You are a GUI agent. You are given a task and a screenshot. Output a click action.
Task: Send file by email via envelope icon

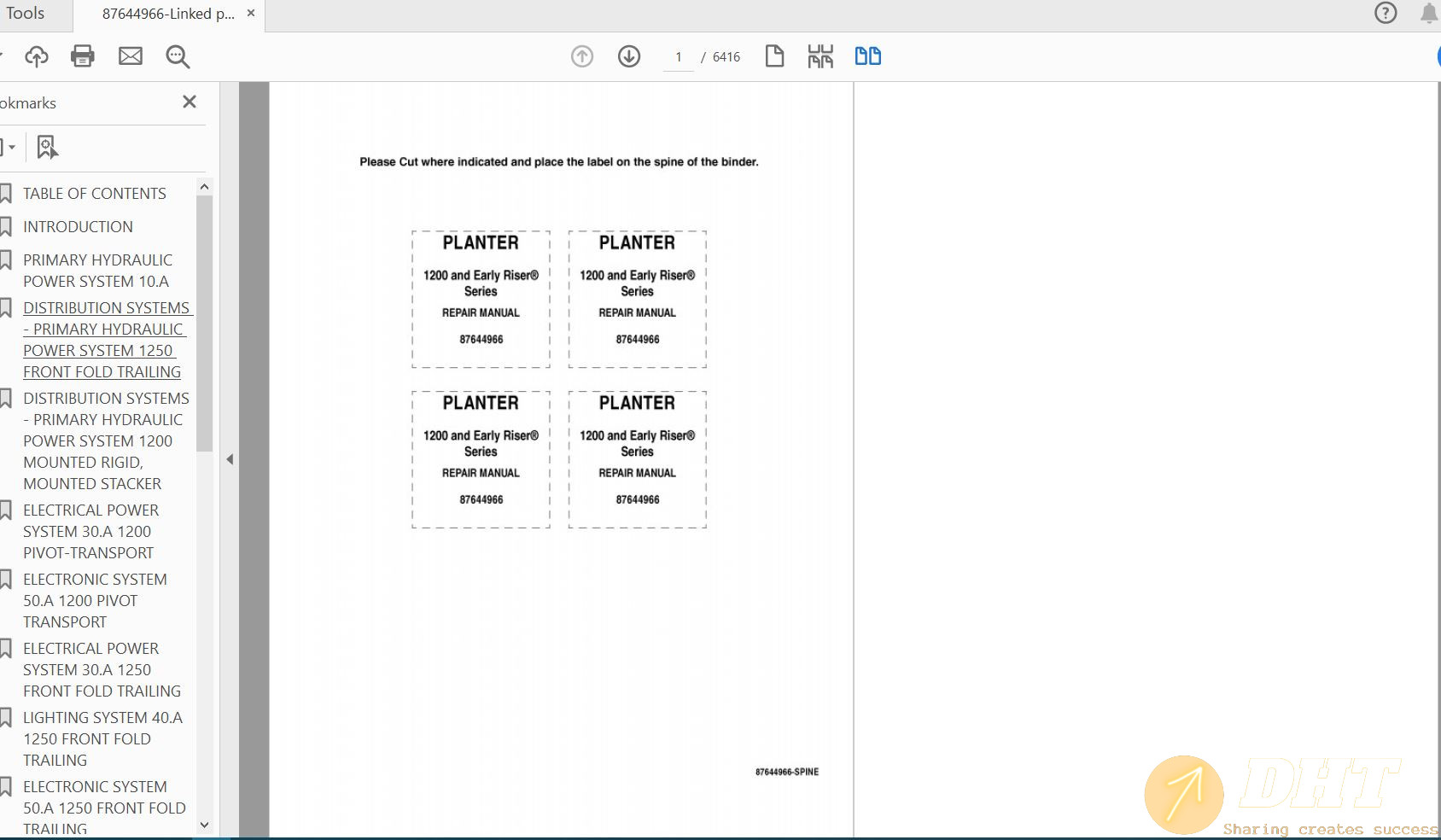click(131, 56)
